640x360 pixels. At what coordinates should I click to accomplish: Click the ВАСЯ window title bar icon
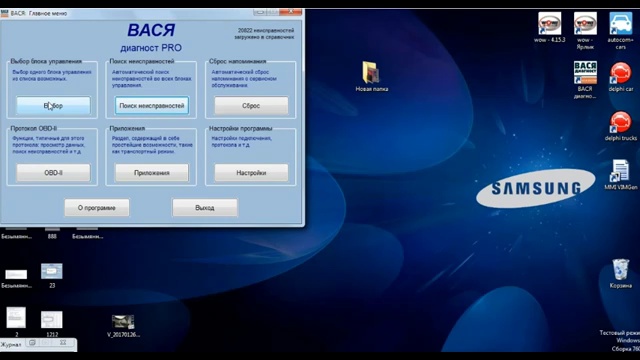[4, 13]
